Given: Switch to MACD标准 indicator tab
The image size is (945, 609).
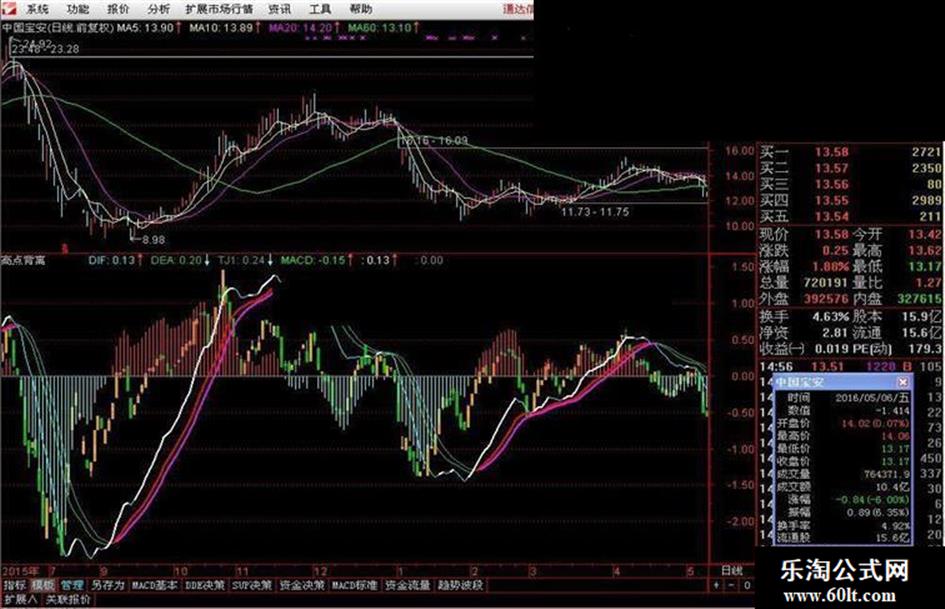Looking at the screenshot, I should click(354, 585).
